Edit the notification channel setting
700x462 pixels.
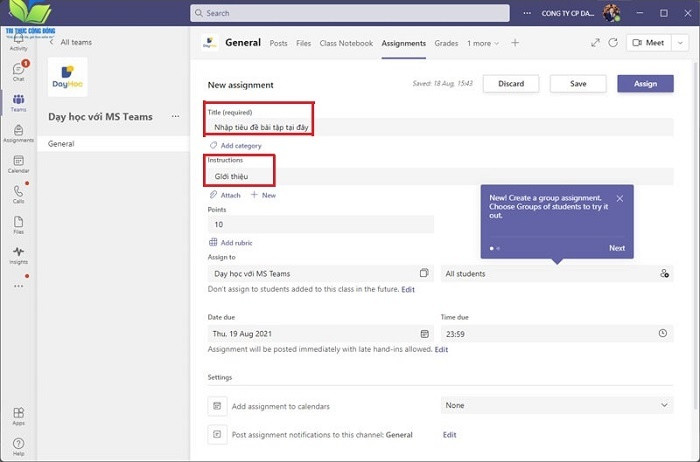tap(450, 434)
